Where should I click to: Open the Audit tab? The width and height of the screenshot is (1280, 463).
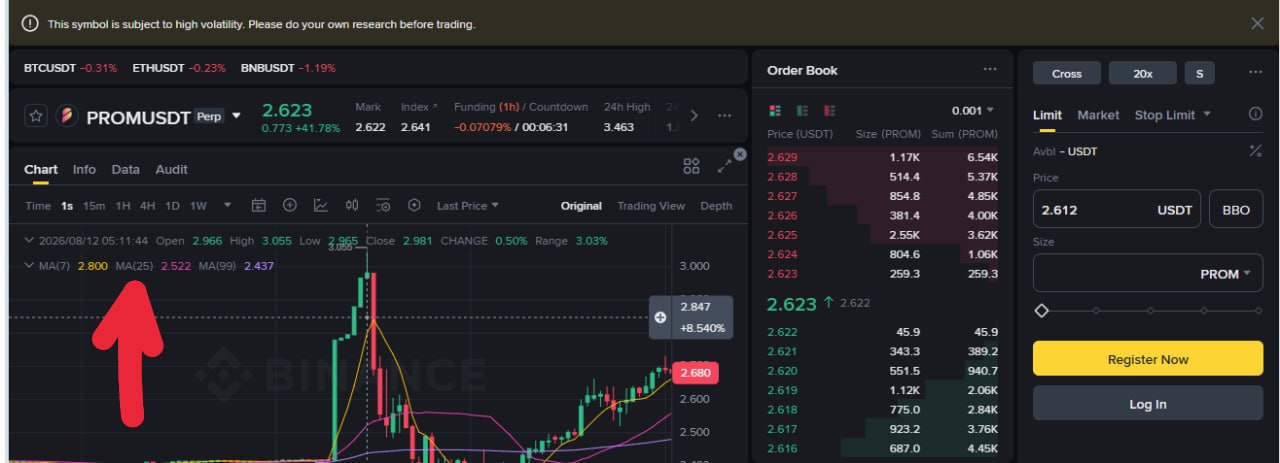[171, 170]
